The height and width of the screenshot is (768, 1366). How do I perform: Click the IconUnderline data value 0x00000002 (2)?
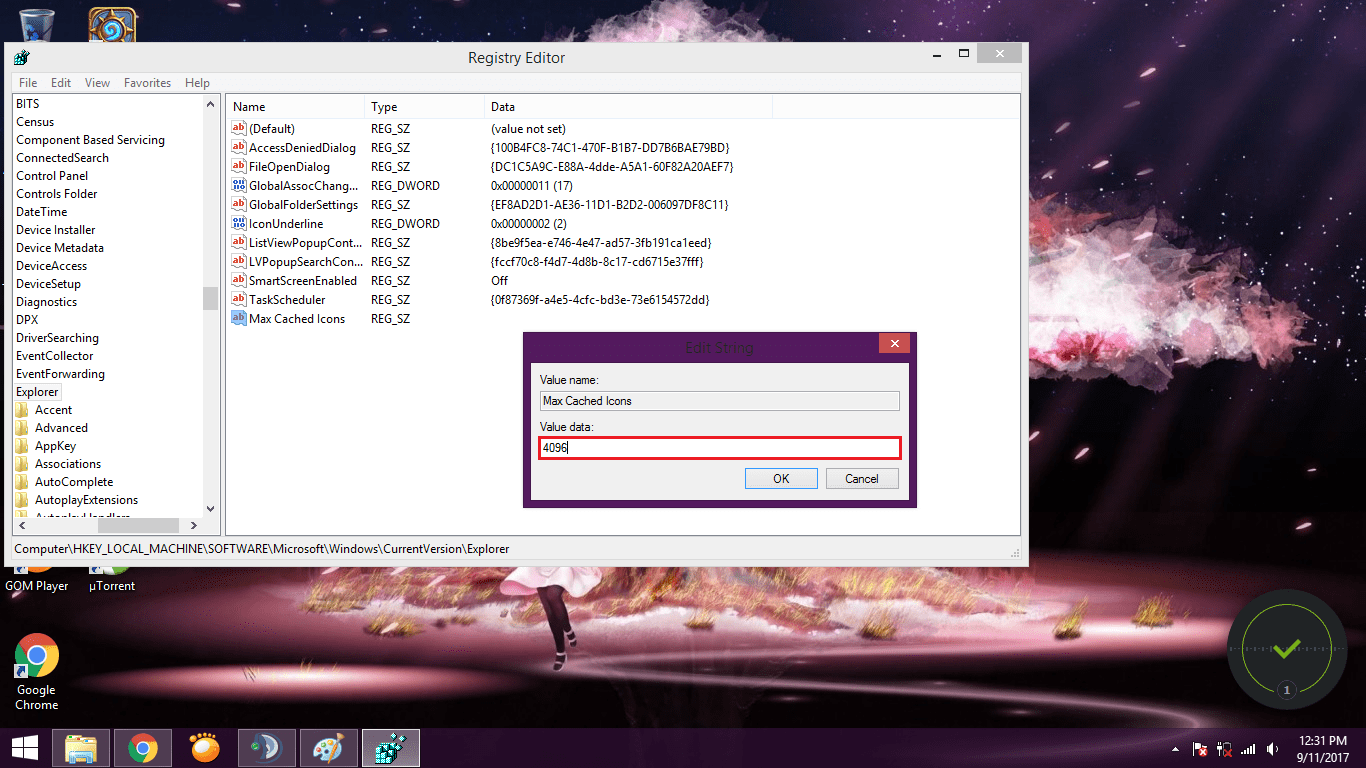coord(529,224)
